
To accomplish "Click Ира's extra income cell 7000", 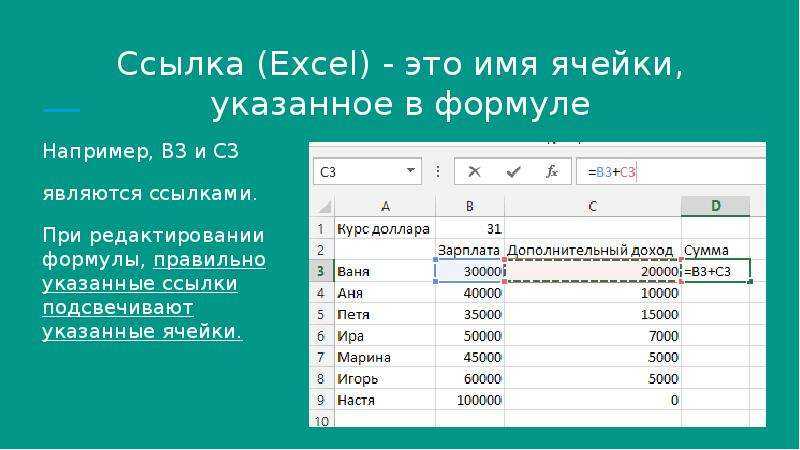I will (592, 336).
